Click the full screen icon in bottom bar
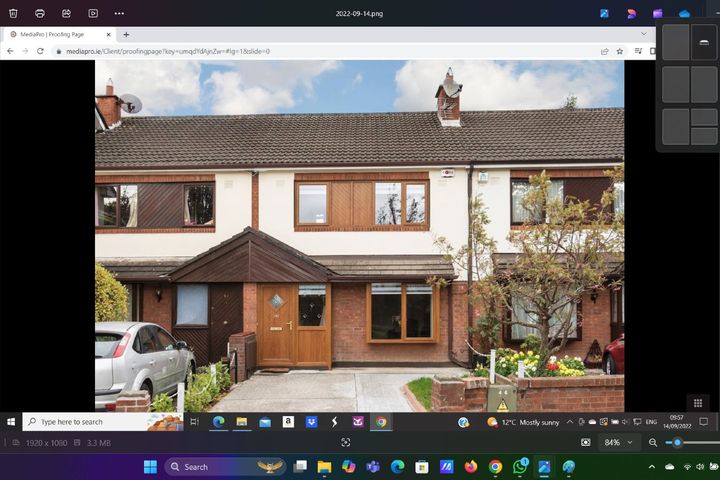The image size is (720, 480). click(346, 442)
